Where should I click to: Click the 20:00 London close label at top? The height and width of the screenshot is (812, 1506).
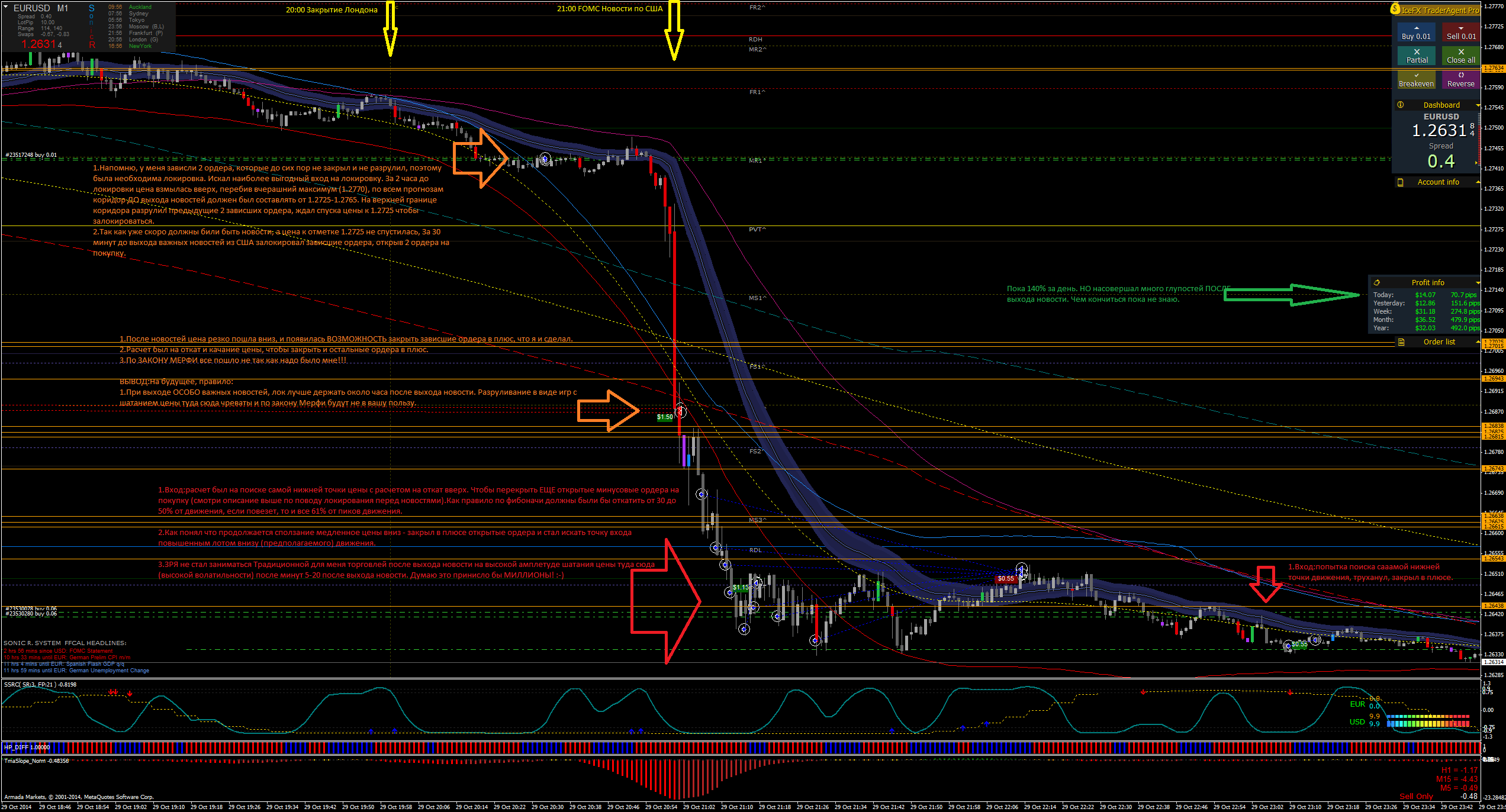coord(332,10)
